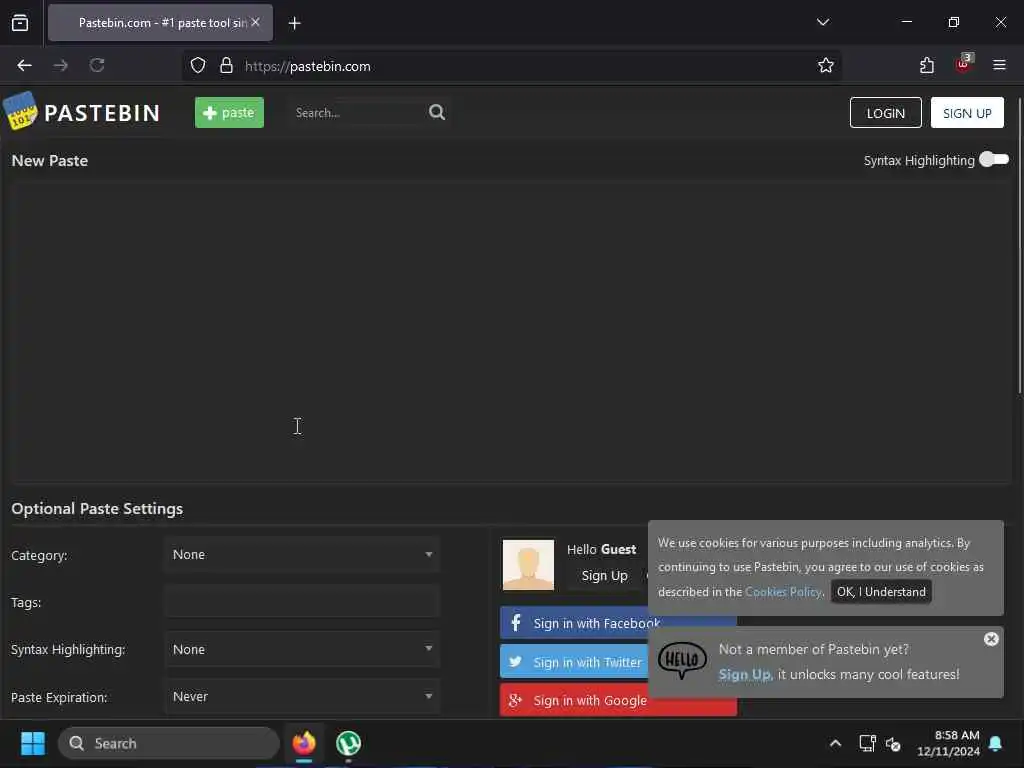The width and height of the screenshot is (1024, 768).
Task: Open the taskbar clock and date
Action: tap(948, 743)
